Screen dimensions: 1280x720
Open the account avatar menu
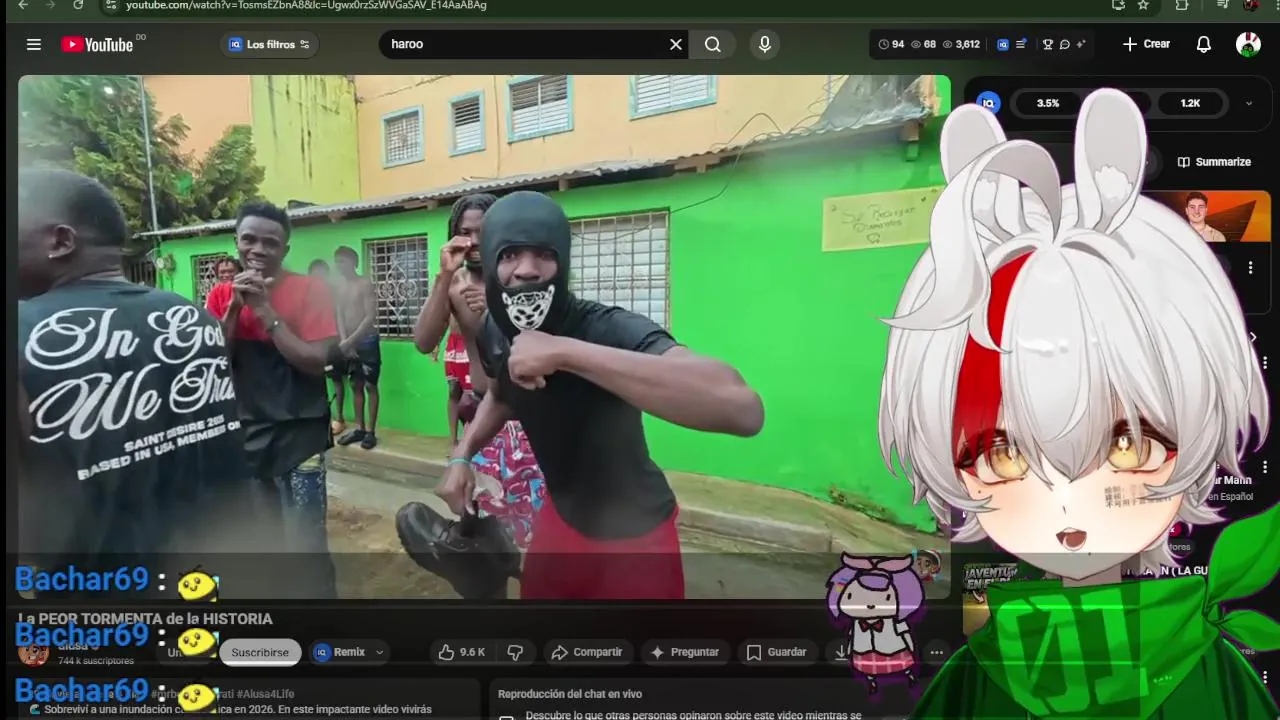1248,44
